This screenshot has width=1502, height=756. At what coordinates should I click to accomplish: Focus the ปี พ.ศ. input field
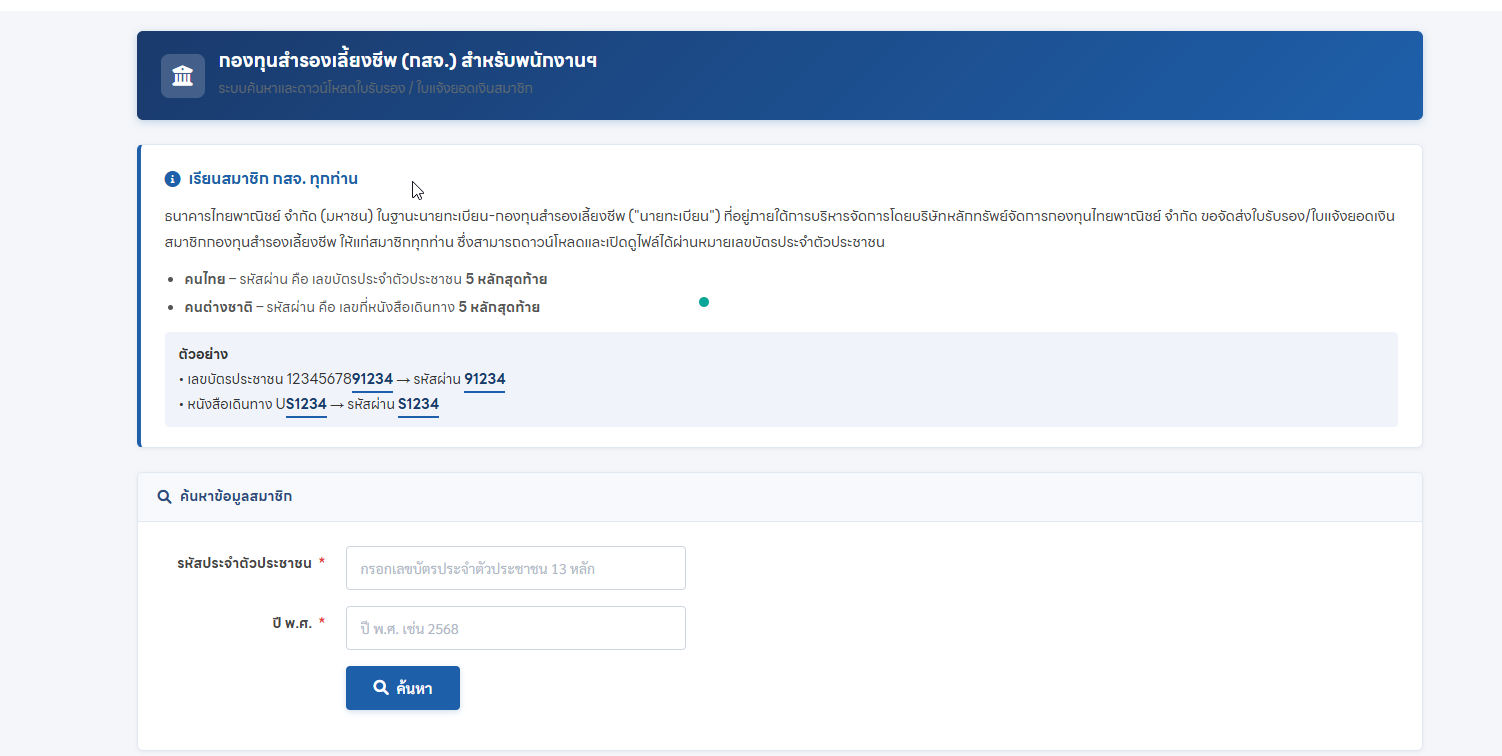click(516, 628)
